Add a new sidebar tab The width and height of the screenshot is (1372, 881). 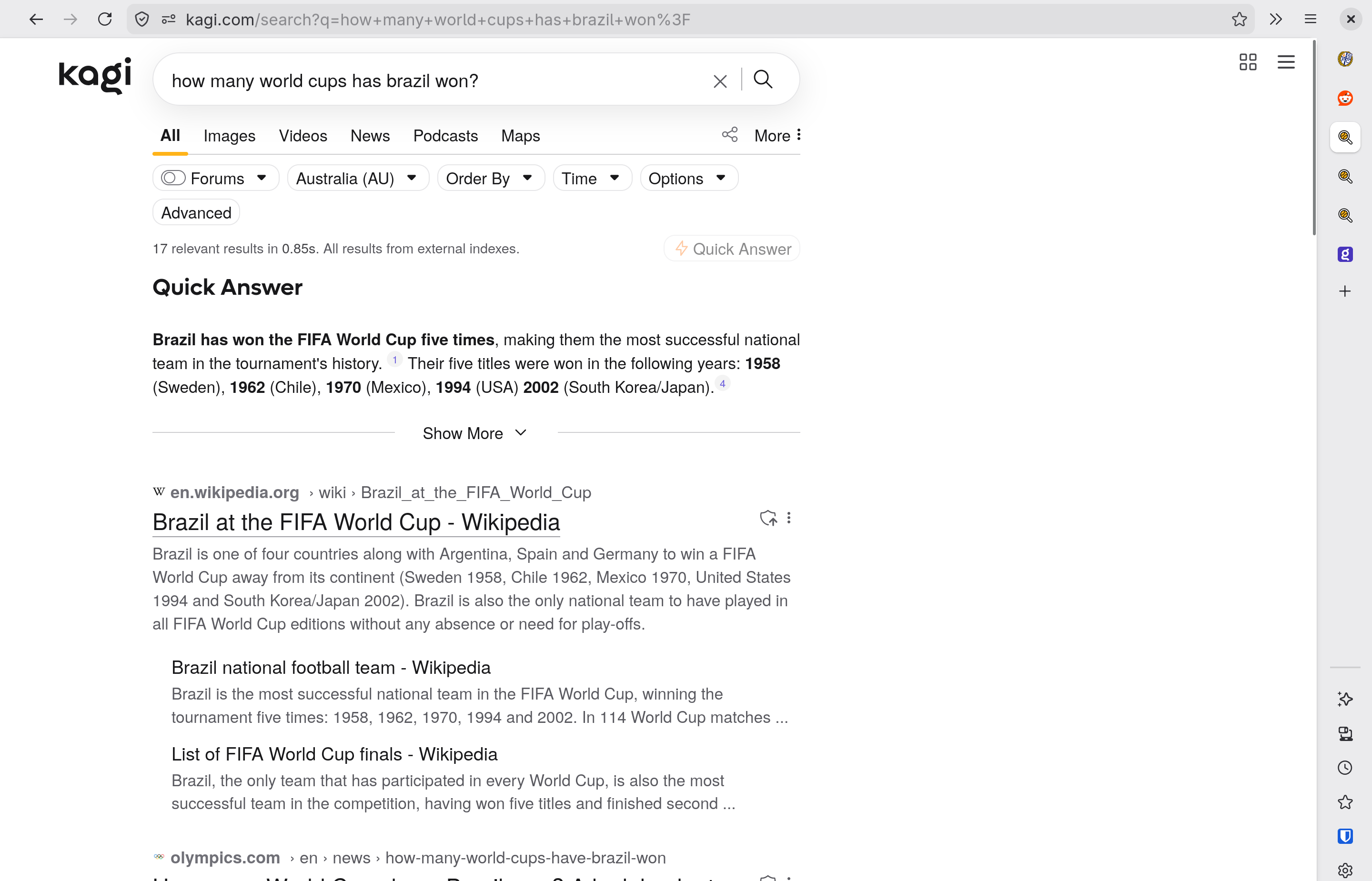(x=1345, y=291)
